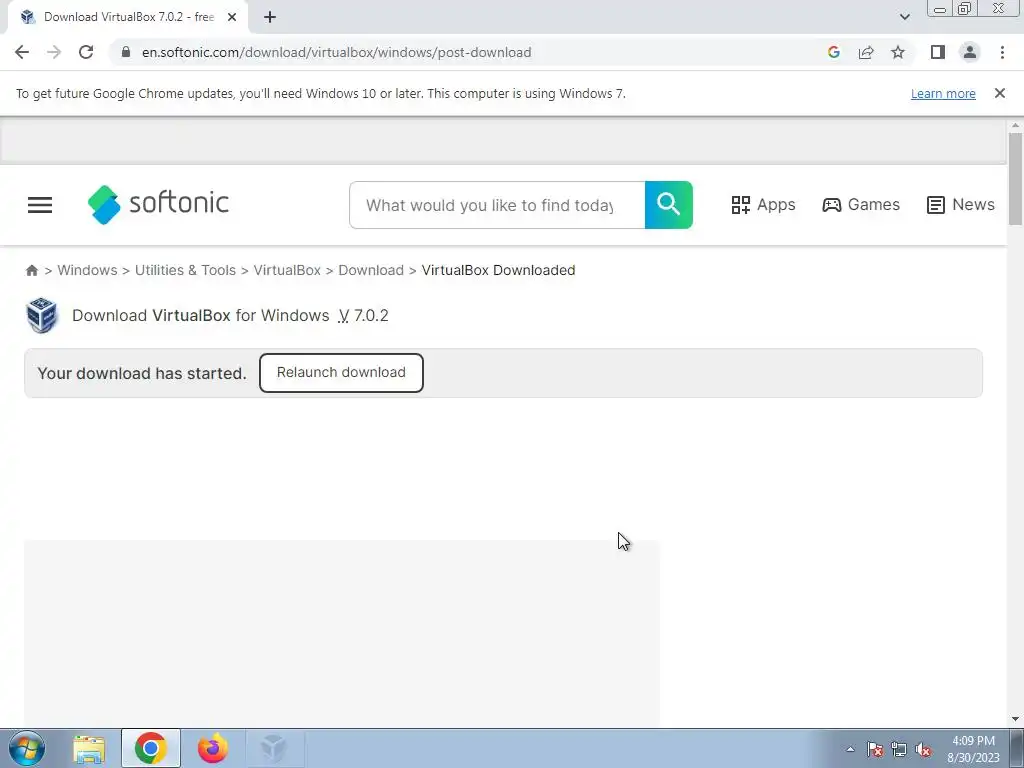Open Learn more about Chrome updates
Viewport: 1024px width, 768px height.
[943, 94]
